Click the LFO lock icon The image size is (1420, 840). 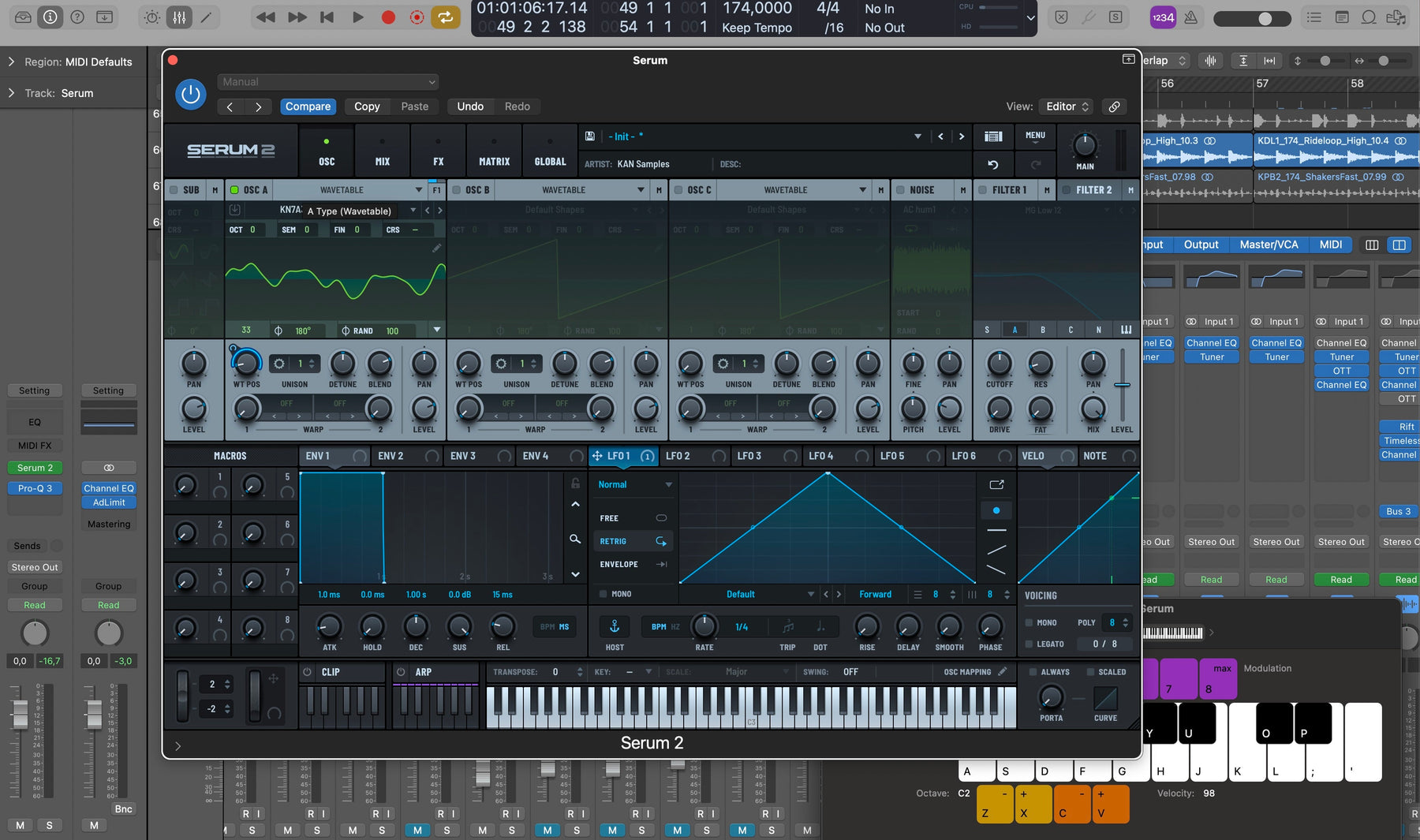pyautogui.click(x=575, y=483)
